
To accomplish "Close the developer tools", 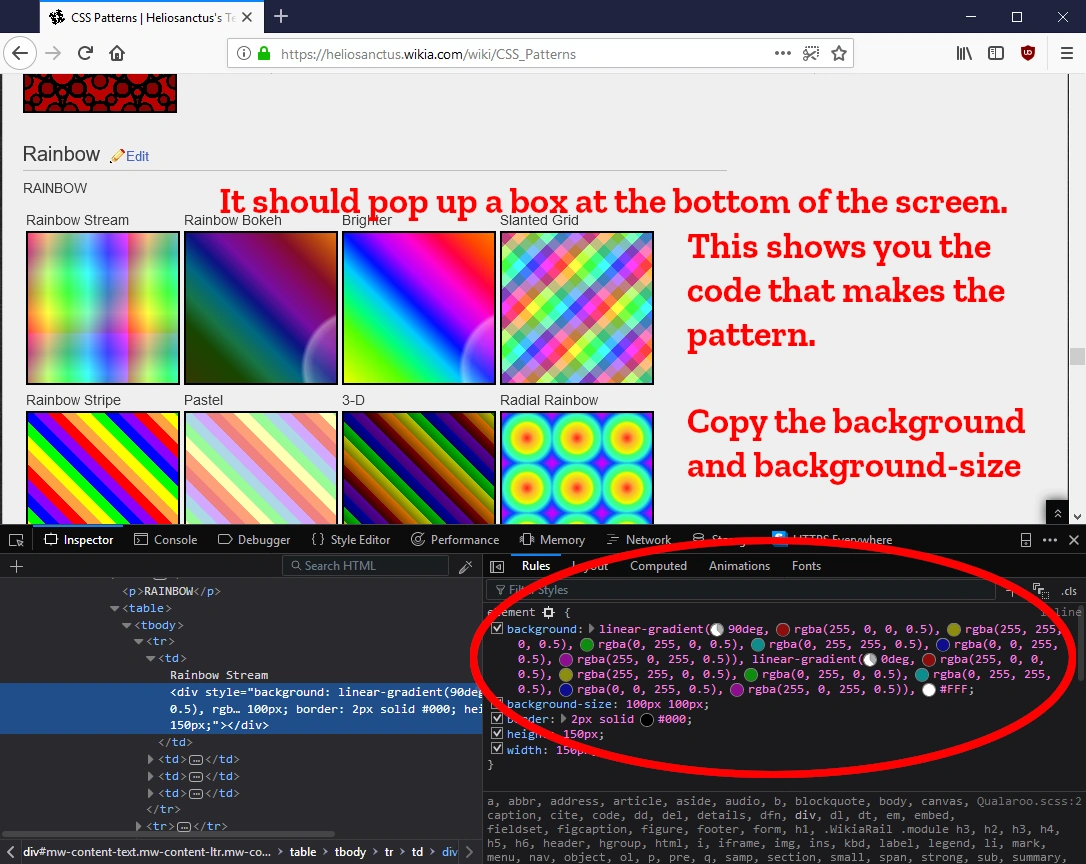I will pyautogui.click(x=1074, y=540).
